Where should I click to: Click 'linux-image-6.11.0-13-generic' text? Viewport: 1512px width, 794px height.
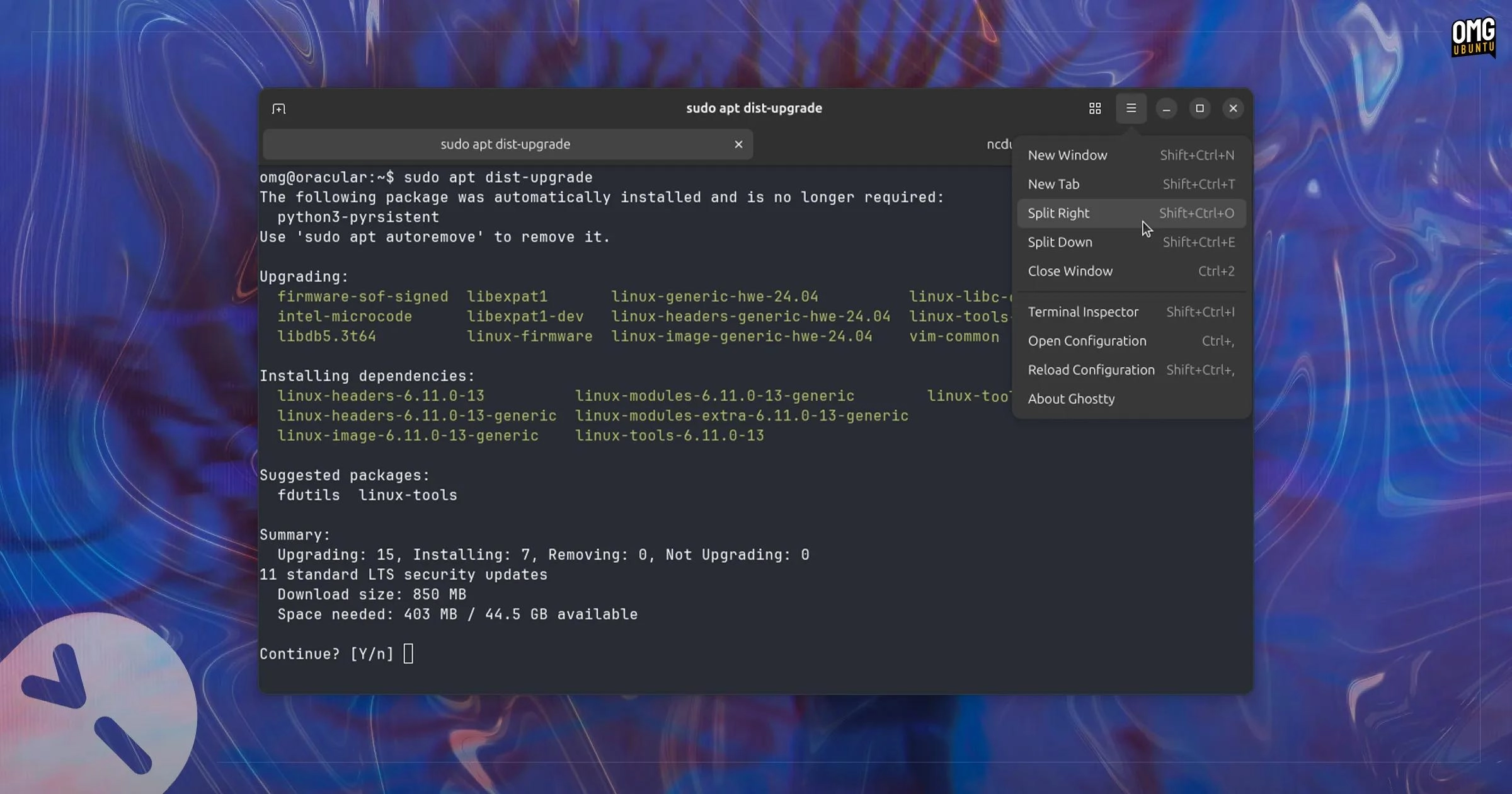pos(408,436)
